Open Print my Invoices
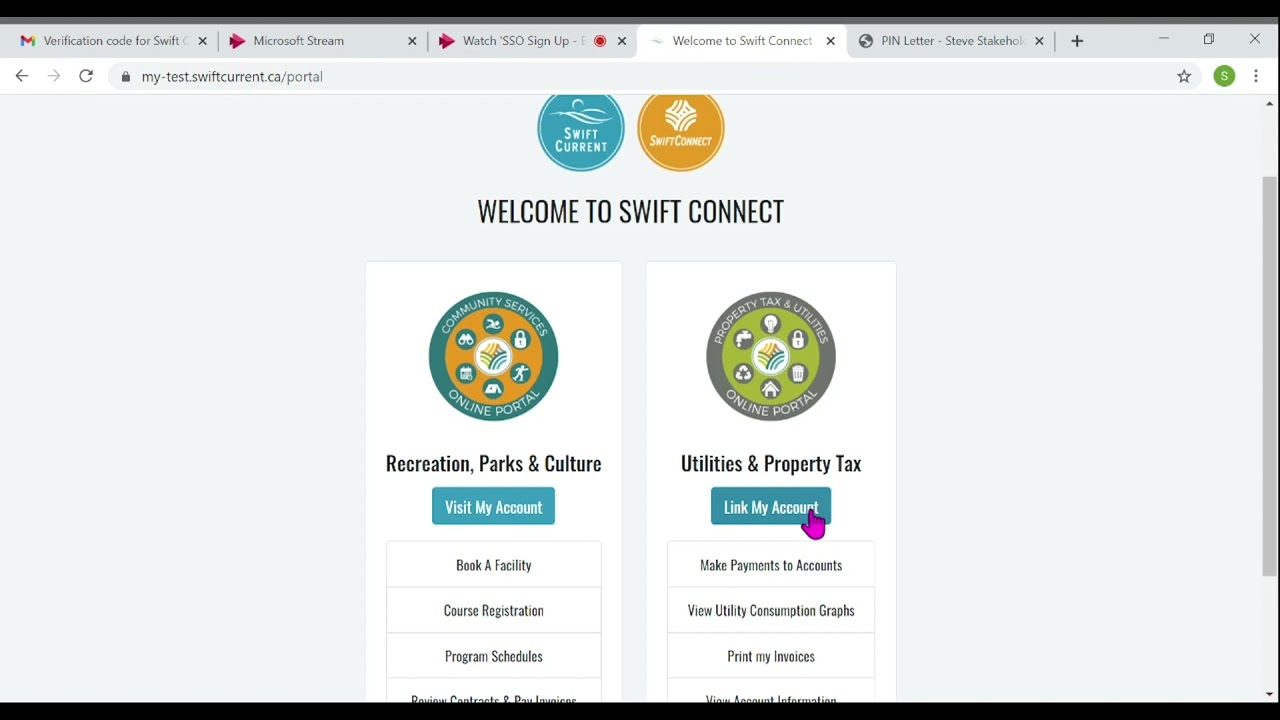 click(771, 656)
